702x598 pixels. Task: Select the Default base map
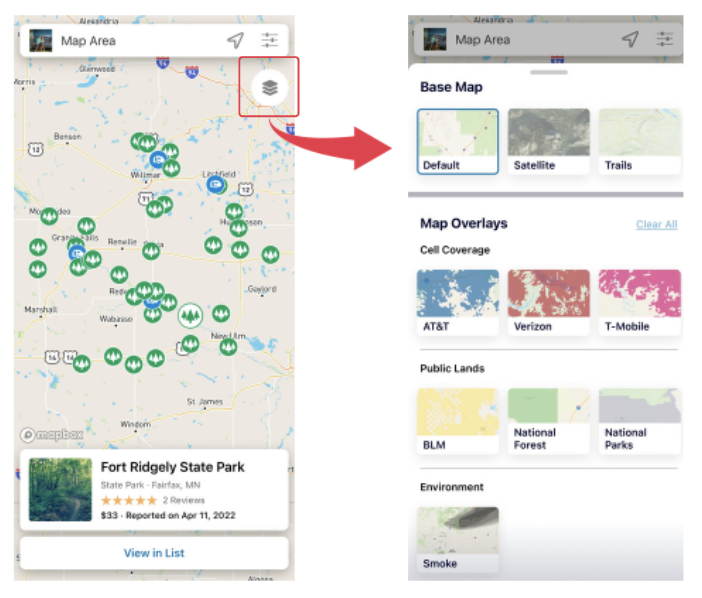tap(458, 141)
